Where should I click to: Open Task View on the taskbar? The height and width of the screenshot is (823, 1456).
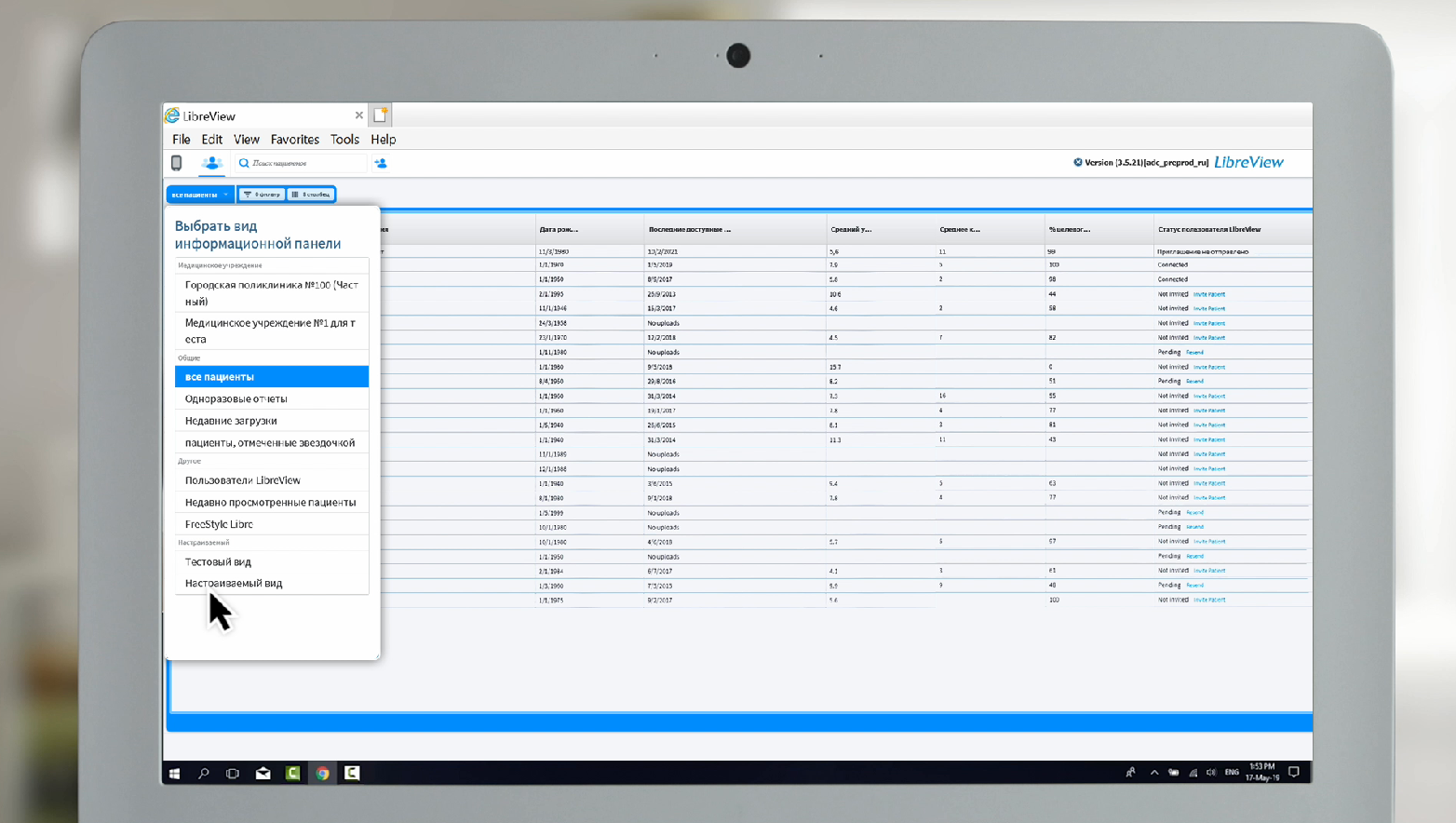[233, 773]
